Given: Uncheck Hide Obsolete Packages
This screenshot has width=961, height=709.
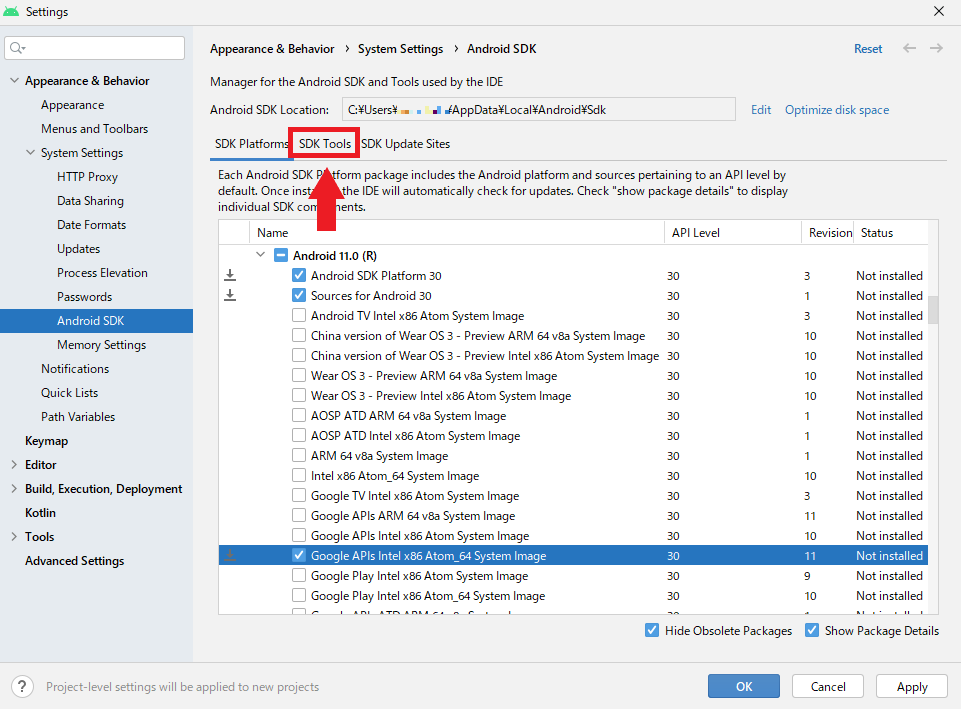Looking at the screenshot, I should coord(652,630).
